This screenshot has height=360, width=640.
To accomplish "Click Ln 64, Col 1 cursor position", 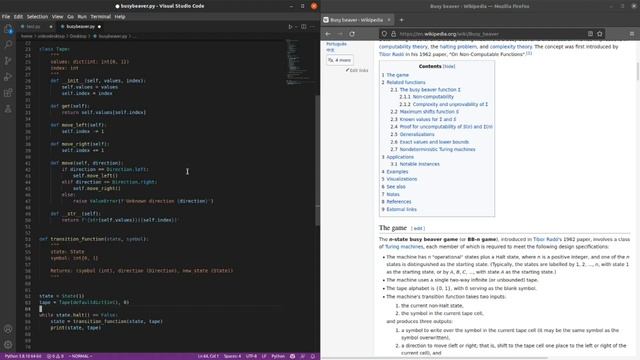I will pos(208,356).
